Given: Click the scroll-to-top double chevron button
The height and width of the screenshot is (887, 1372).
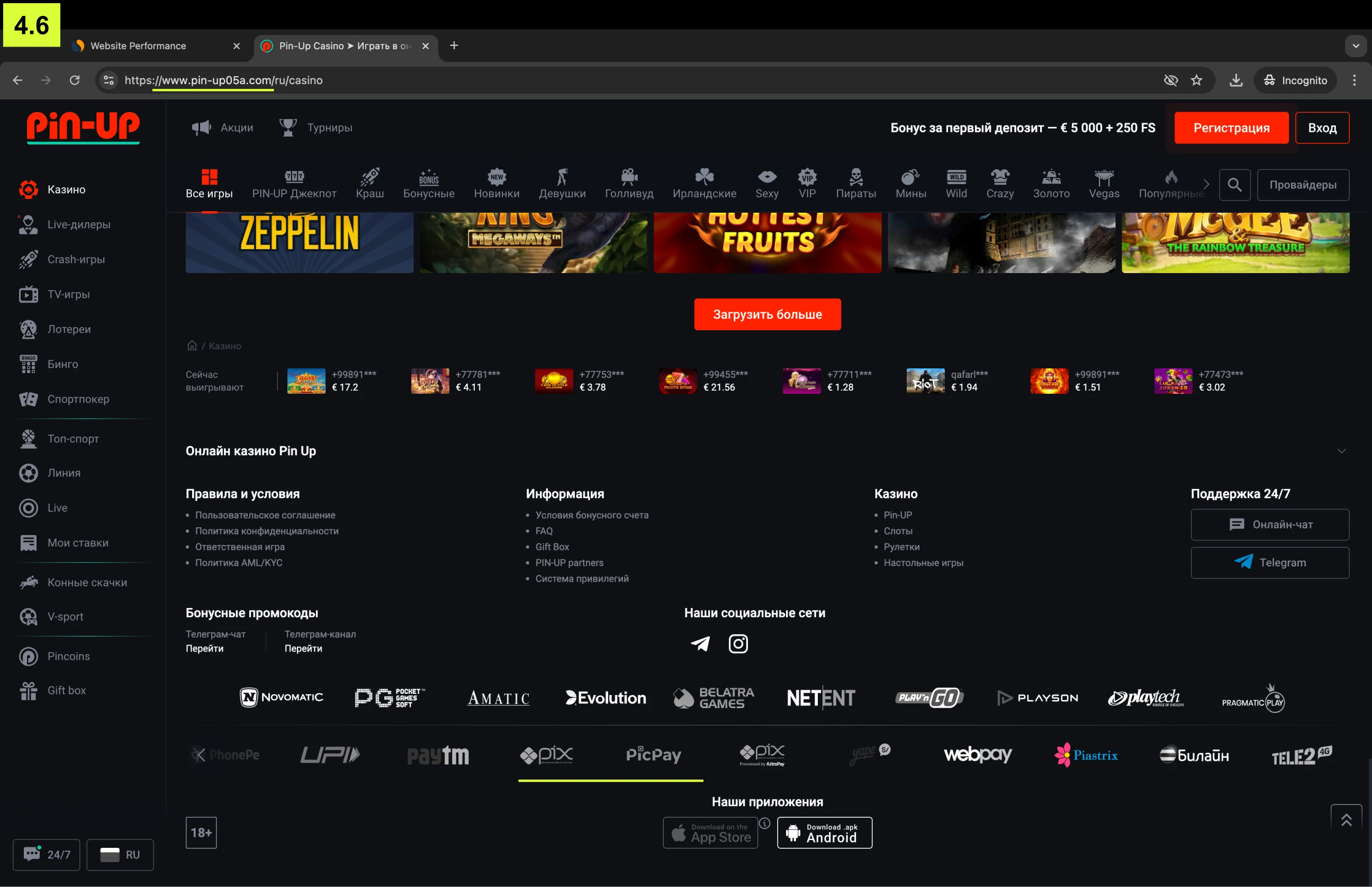Looking at the screenshot, I should tap(1346, 820).
